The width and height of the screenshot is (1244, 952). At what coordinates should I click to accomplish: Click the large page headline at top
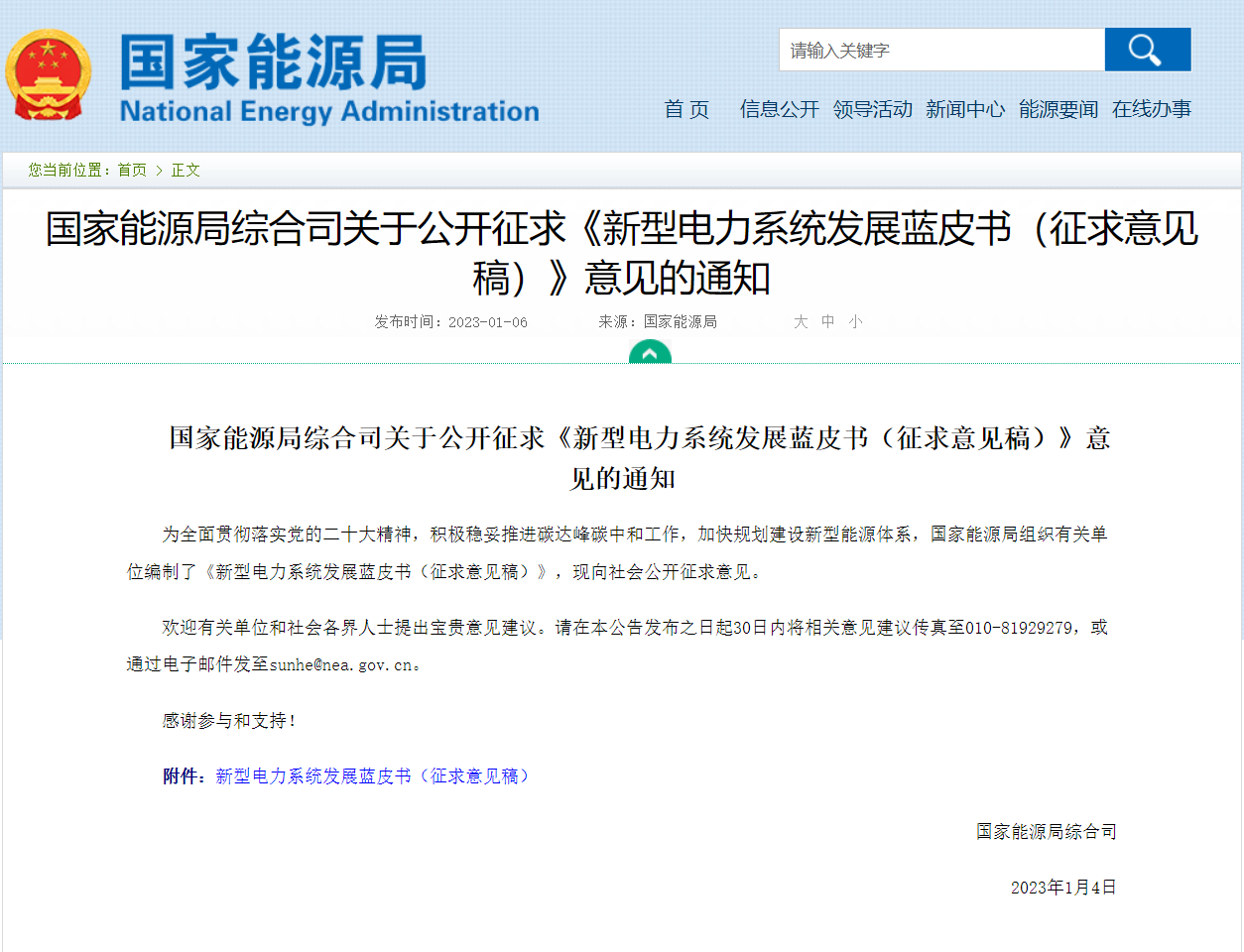pyautogui.click(x=622, y=254)
